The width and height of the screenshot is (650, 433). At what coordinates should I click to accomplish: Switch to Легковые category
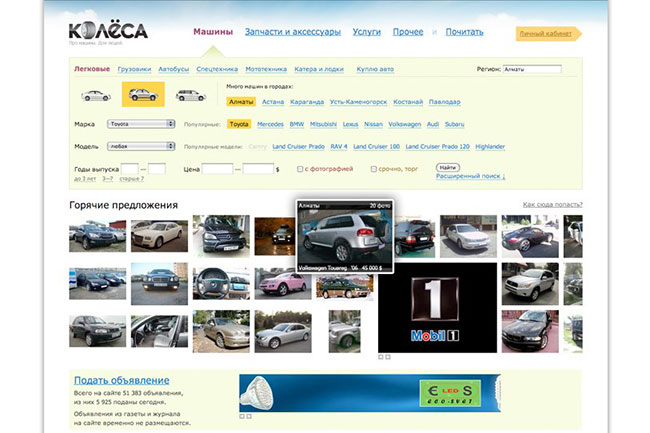coord(92,69)
